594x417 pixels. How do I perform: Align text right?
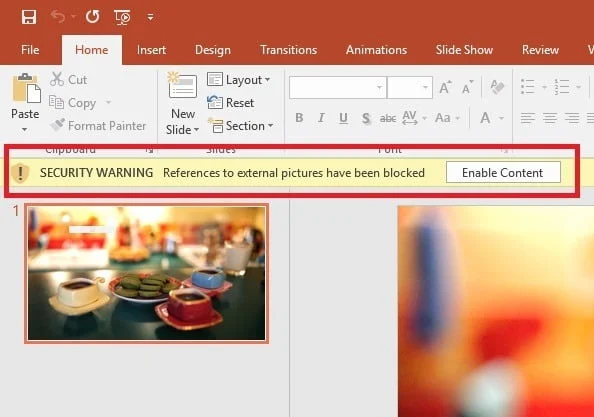(x=572, y=118)
